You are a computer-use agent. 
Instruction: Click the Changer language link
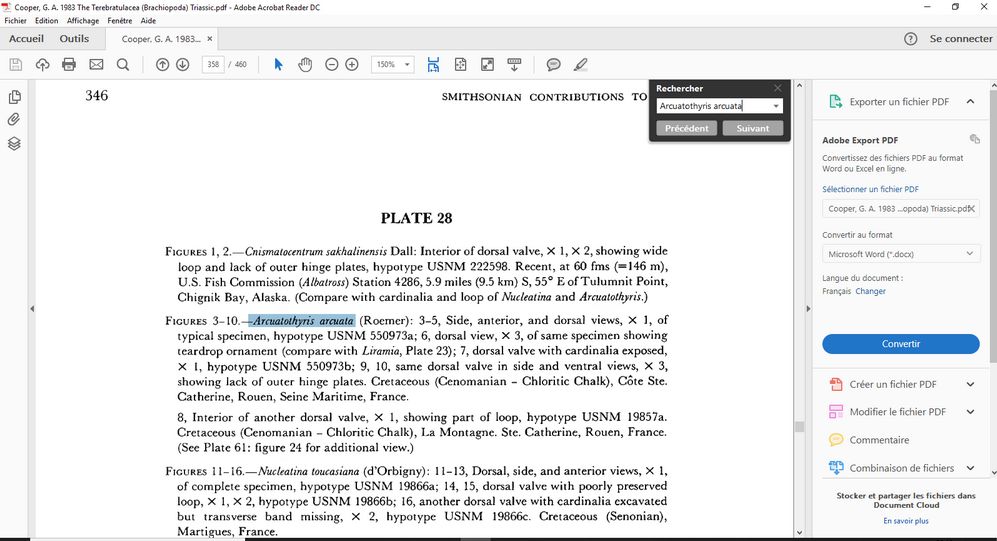(870, 291)
